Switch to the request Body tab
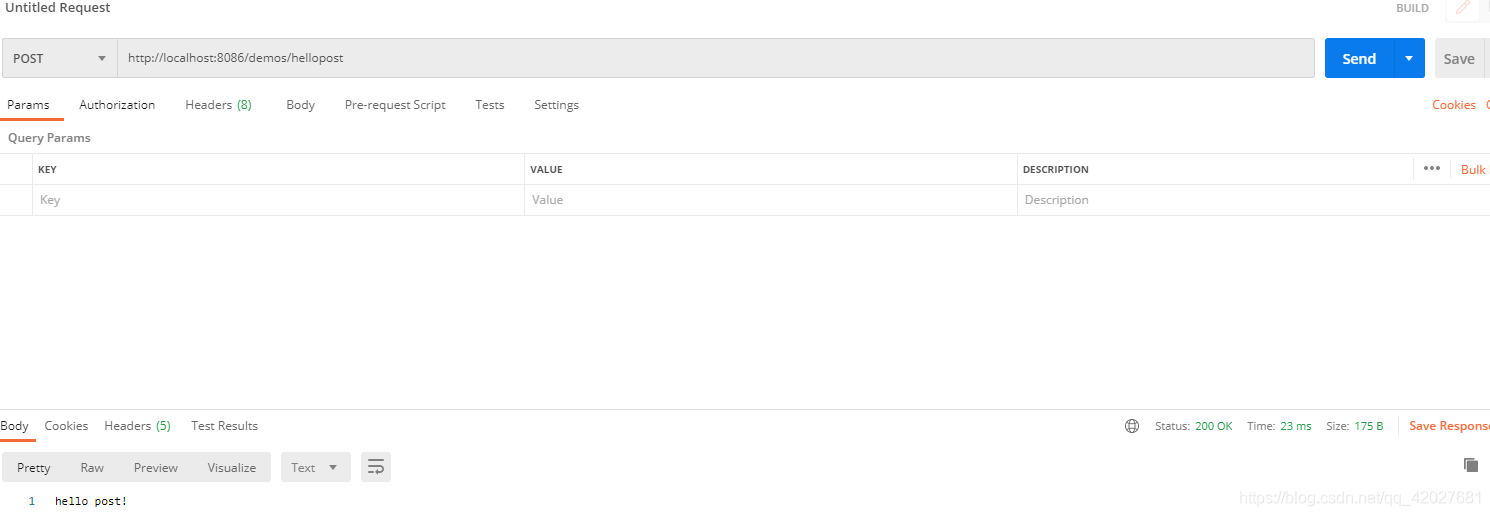Screen dimensions: 1490x516 click(x=300, y=105)
